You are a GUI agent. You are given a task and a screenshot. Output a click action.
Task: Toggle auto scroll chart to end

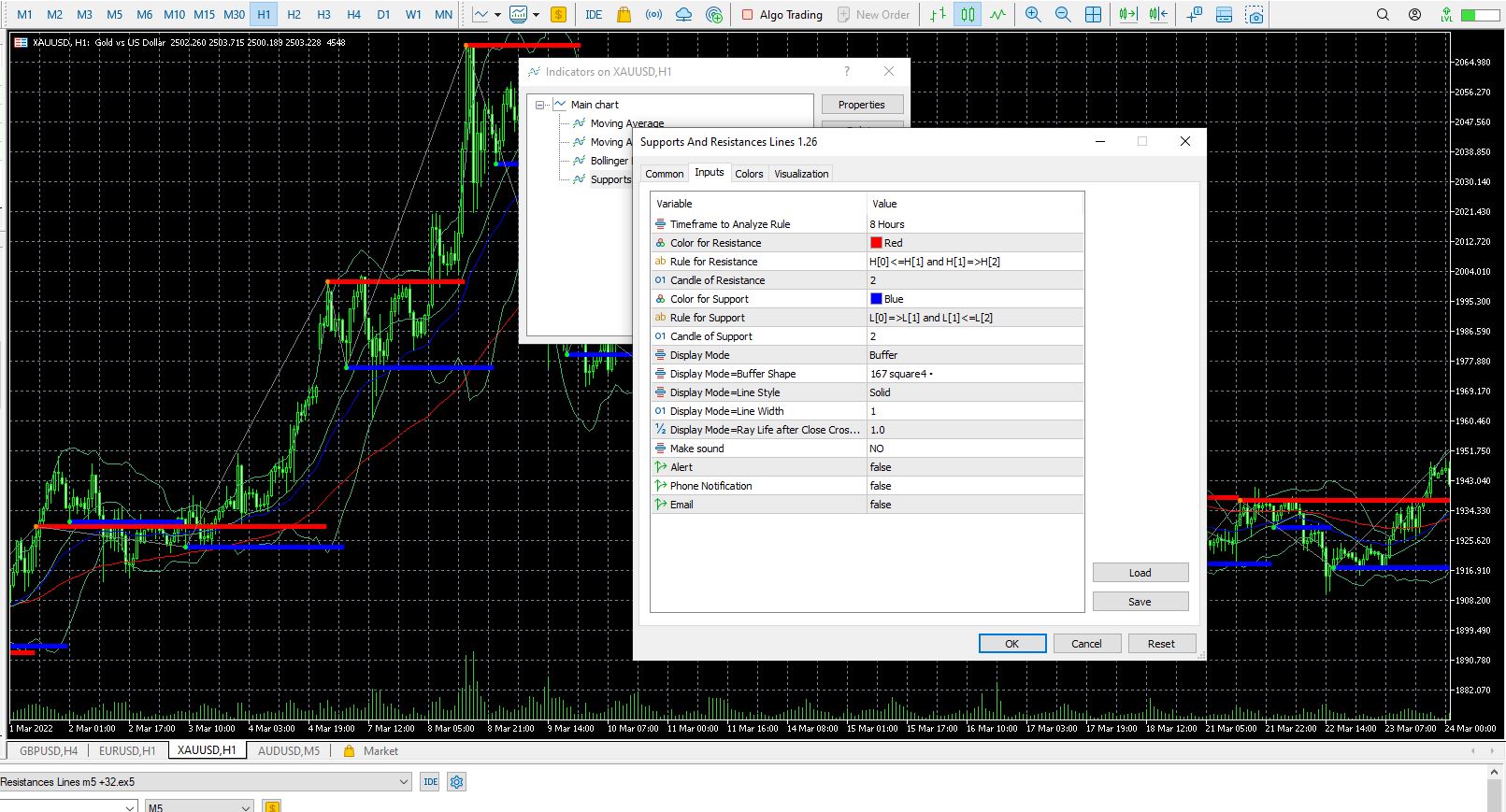tap(1128, 14)
